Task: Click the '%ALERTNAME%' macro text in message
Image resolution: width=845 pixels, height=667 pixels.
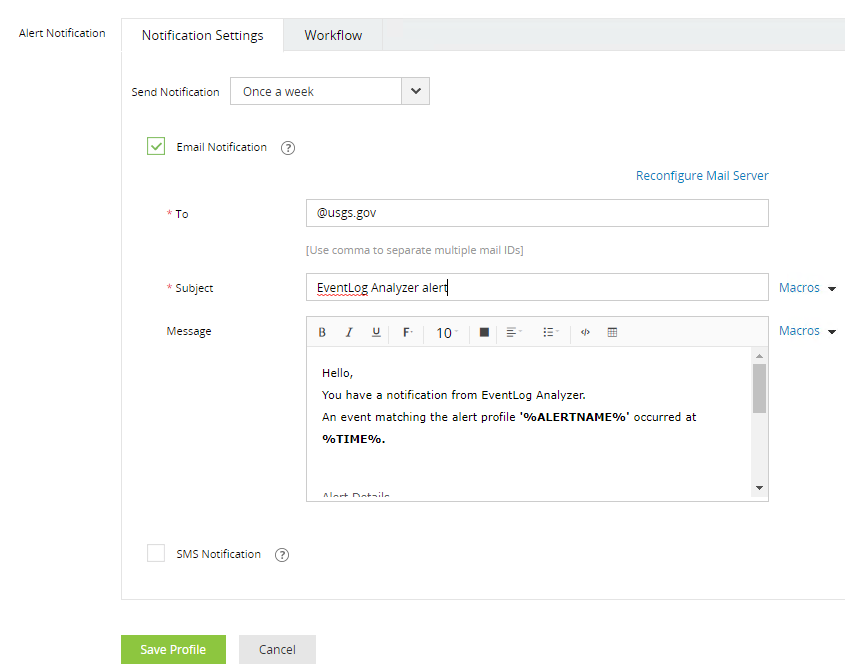Action: pos(574,417)
